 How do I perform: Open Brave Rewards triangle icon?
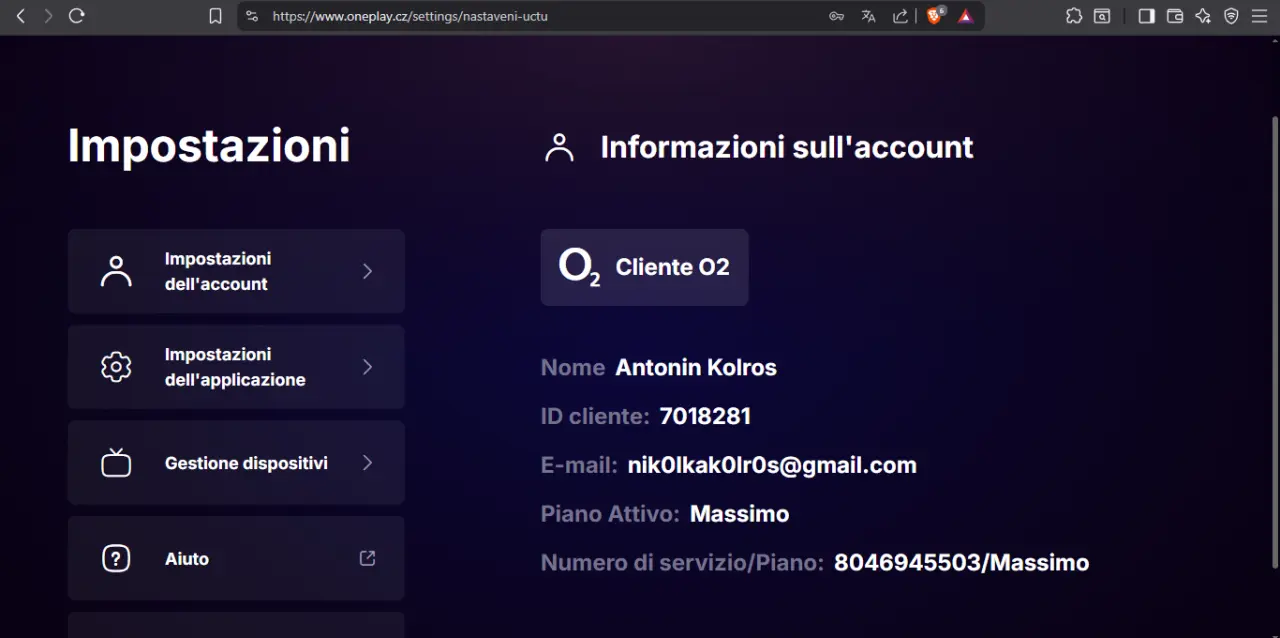[965, 16]
